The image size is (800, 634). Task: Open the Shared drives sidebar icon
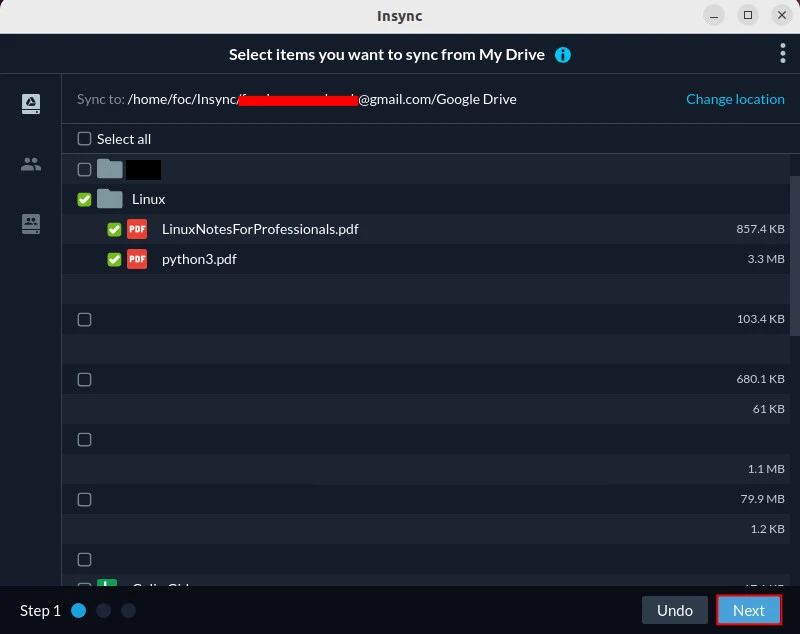[31, 224]
